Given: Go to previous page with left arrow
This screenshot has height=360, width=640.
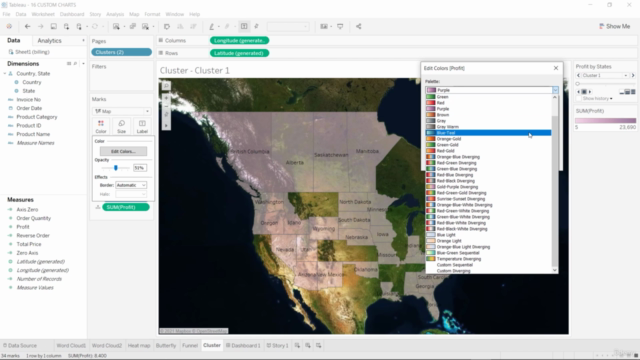Looking at the screenshot, I should point(578,76).
